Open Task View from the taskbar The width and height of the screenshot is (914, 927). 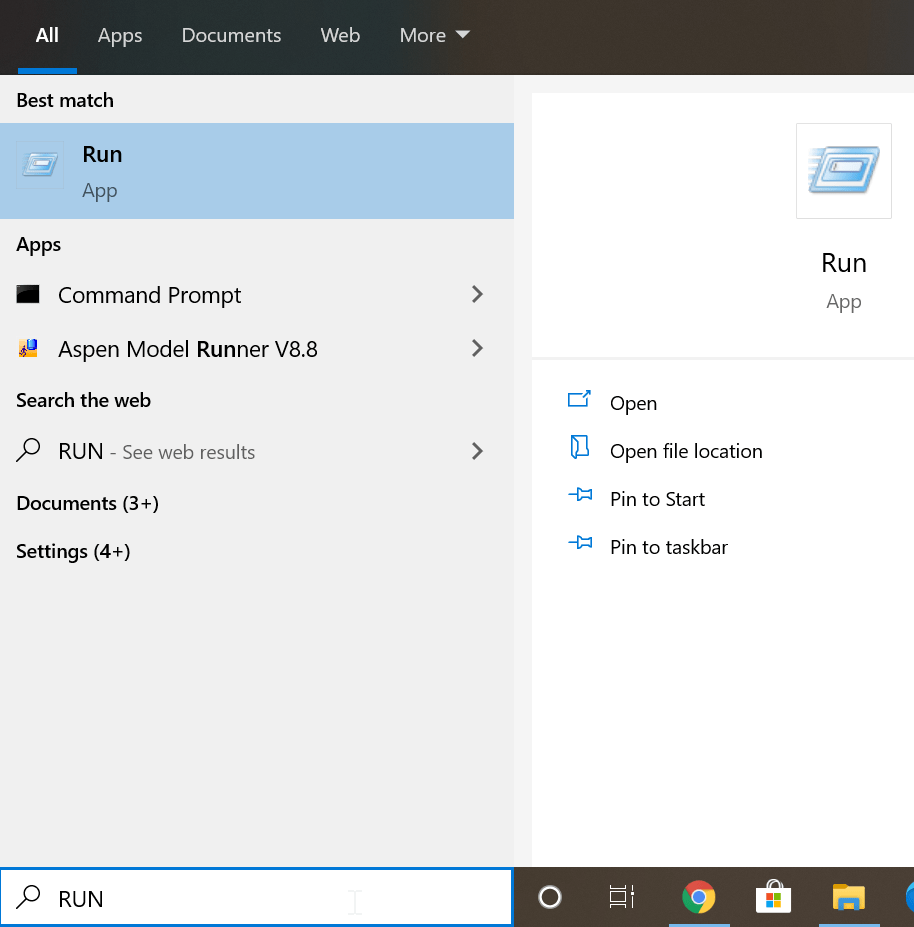coord(622,898)
